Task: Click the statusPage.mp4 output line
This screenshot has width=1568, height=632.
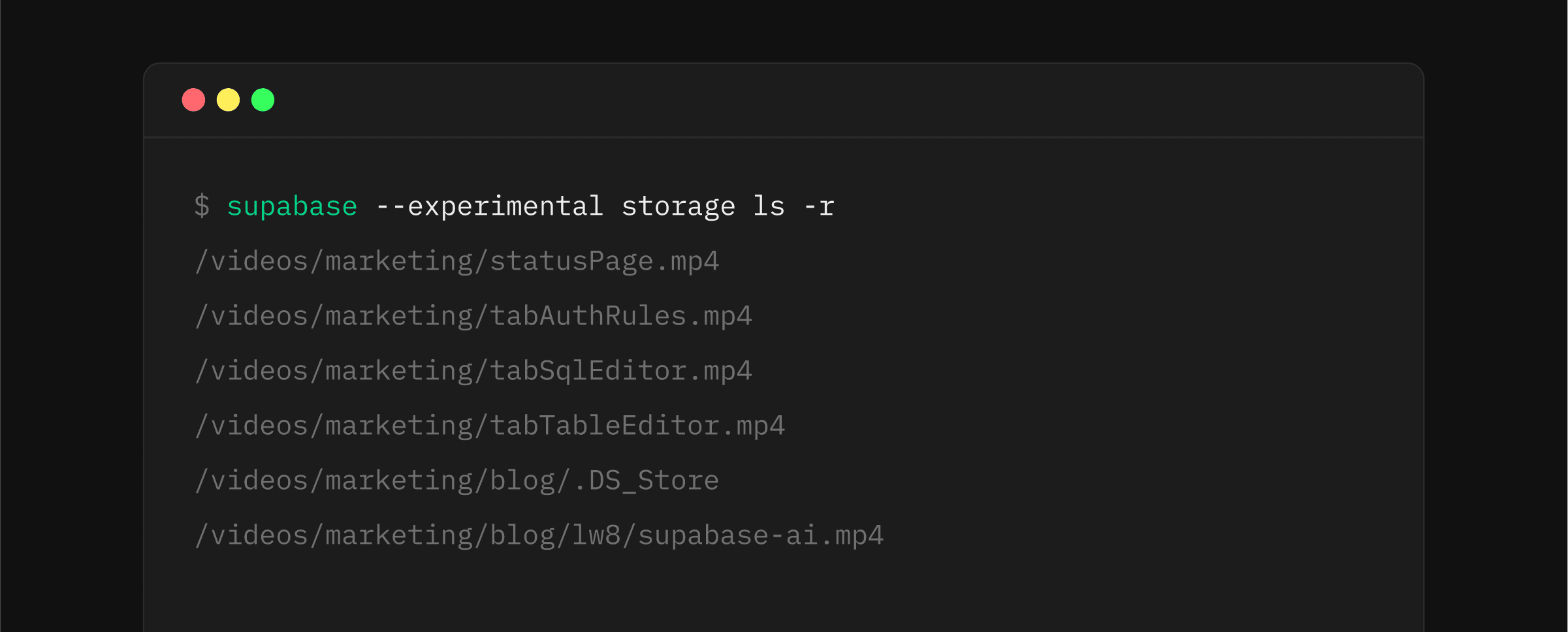Action: click(x=457, y=262)
